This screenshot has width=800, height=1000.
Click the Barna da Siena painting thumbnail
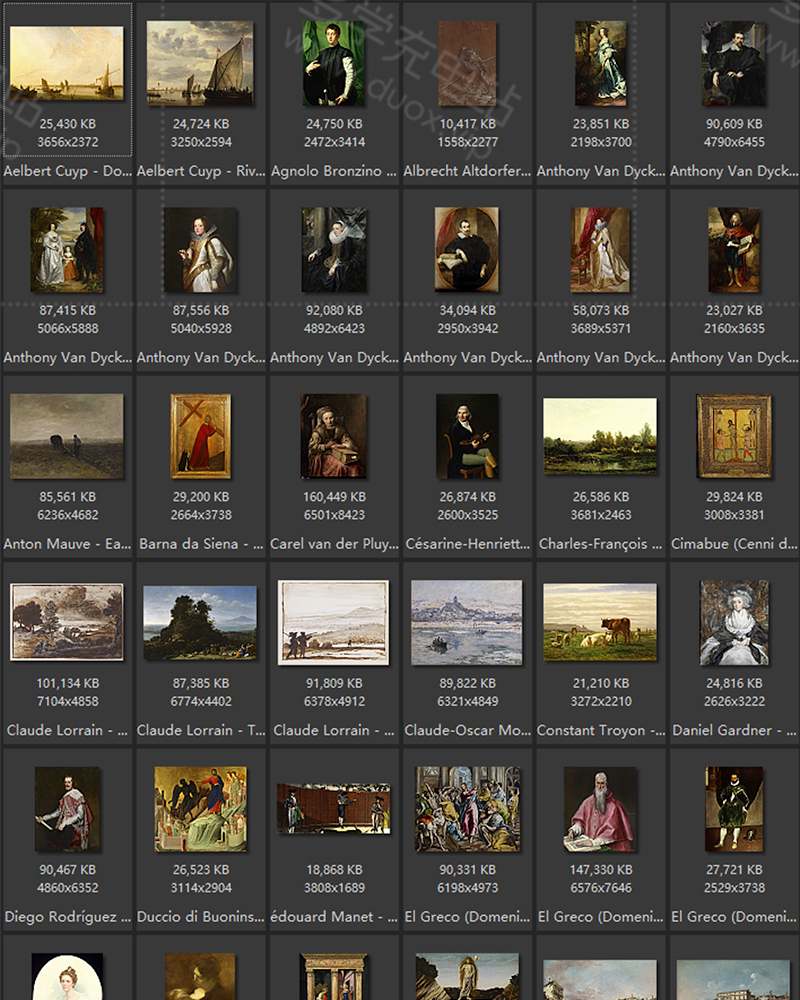point(200,436)
